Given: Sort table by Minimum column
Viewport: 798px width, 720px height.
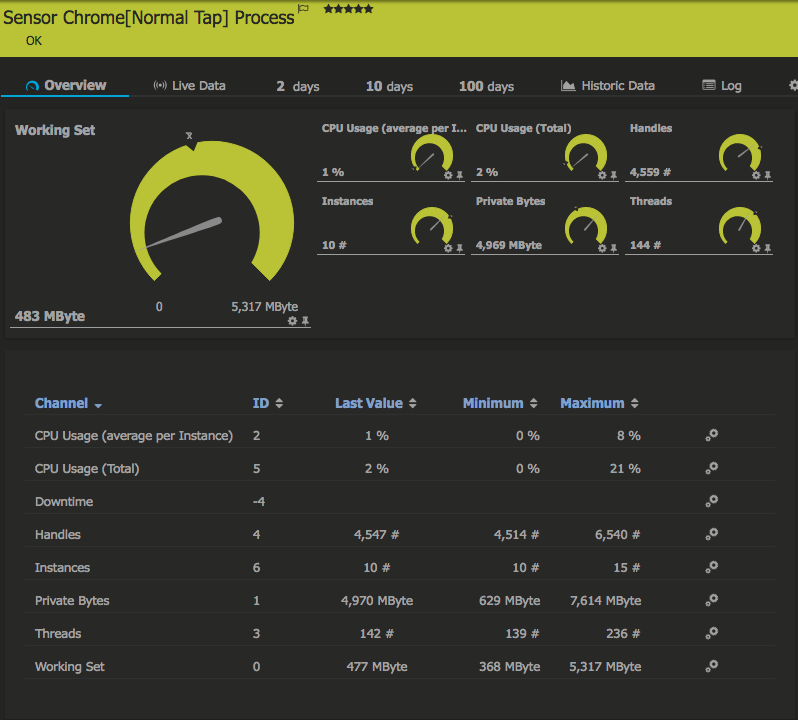Looking at the screenshot, I should click(x=500, y=404).
